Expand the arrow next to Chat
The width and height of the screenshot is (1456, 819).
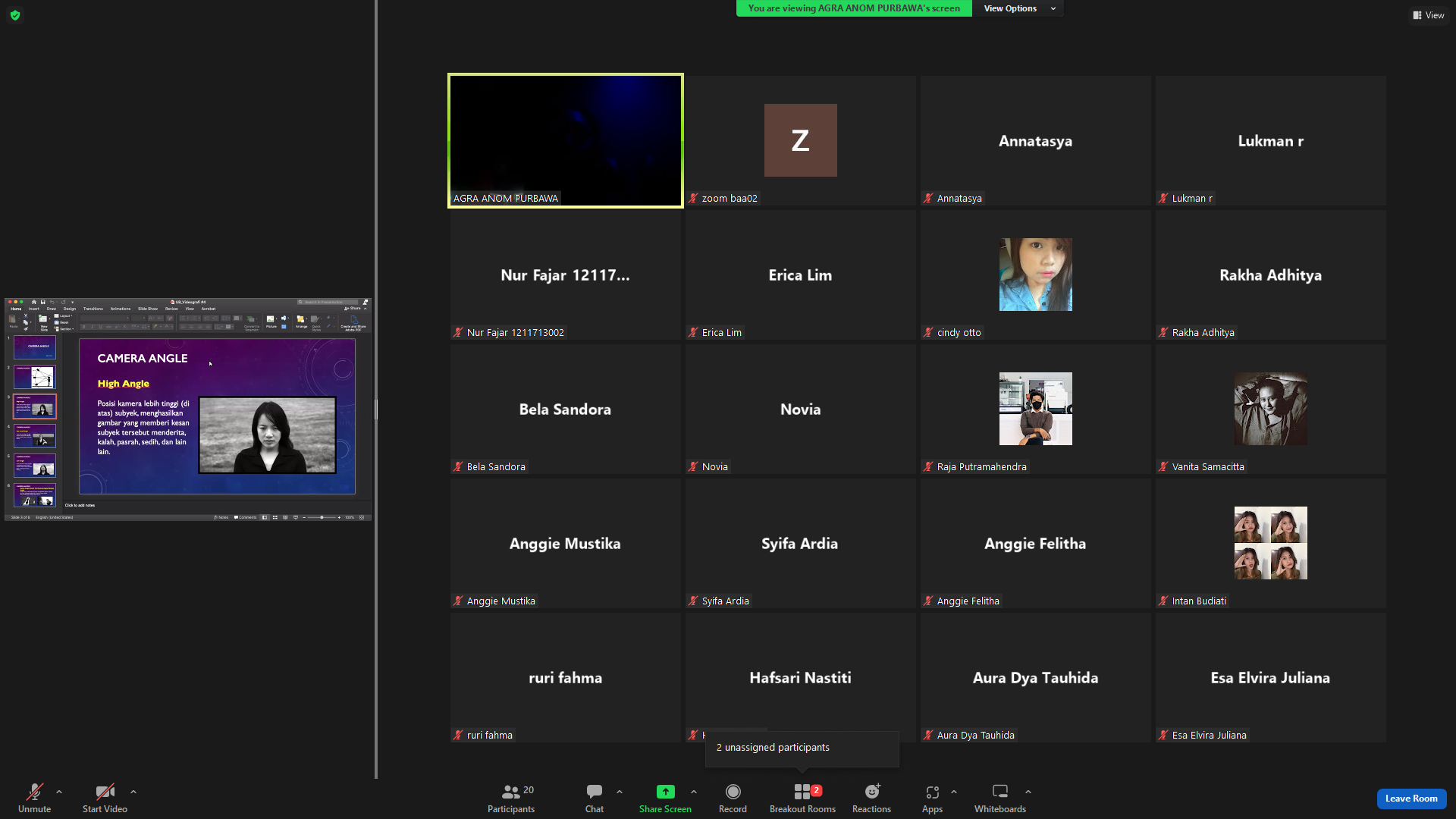[x=620, y=792]
